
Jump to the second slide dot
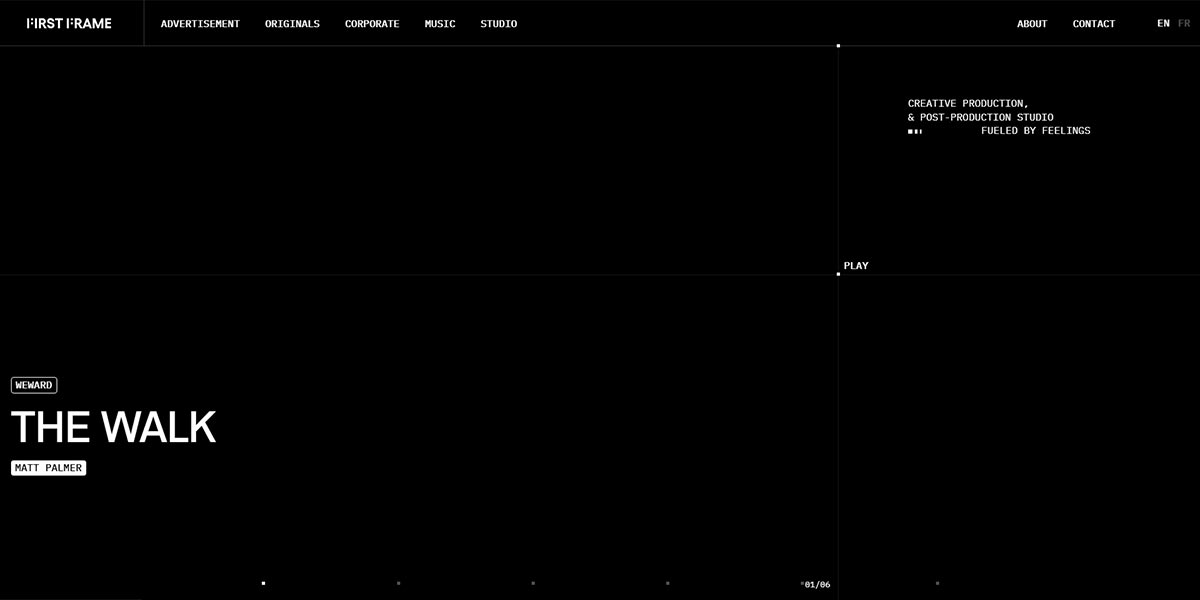point(398,583)
